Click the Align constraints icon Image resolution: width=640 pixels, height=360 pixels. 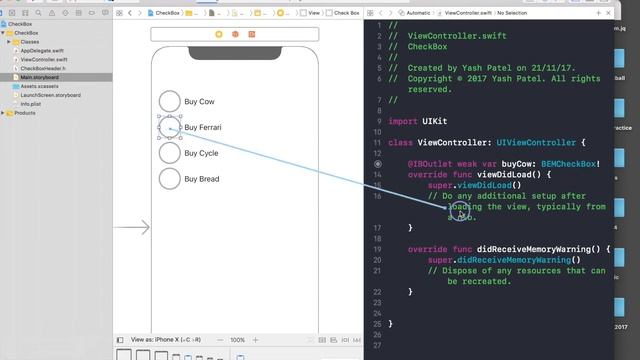[x=333, y=340]
